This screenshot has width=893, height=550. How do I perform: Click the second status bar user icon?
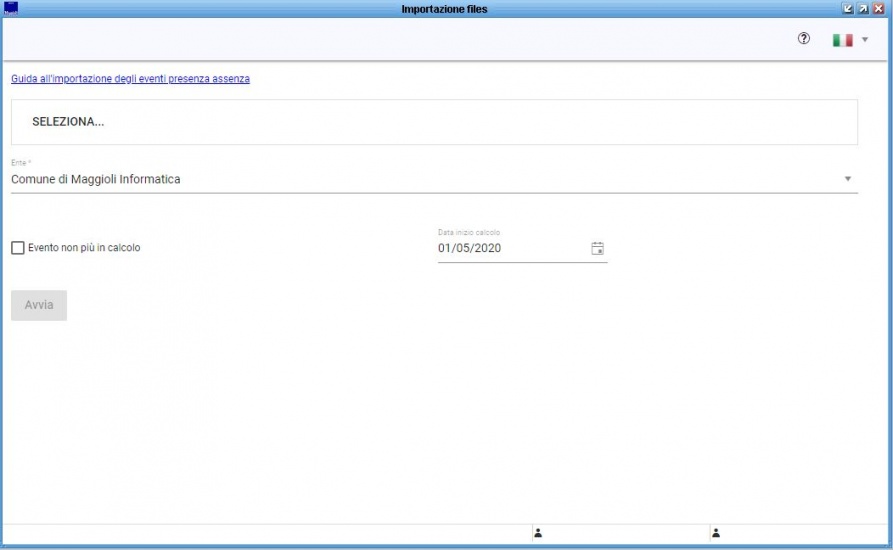click(716, 533)
